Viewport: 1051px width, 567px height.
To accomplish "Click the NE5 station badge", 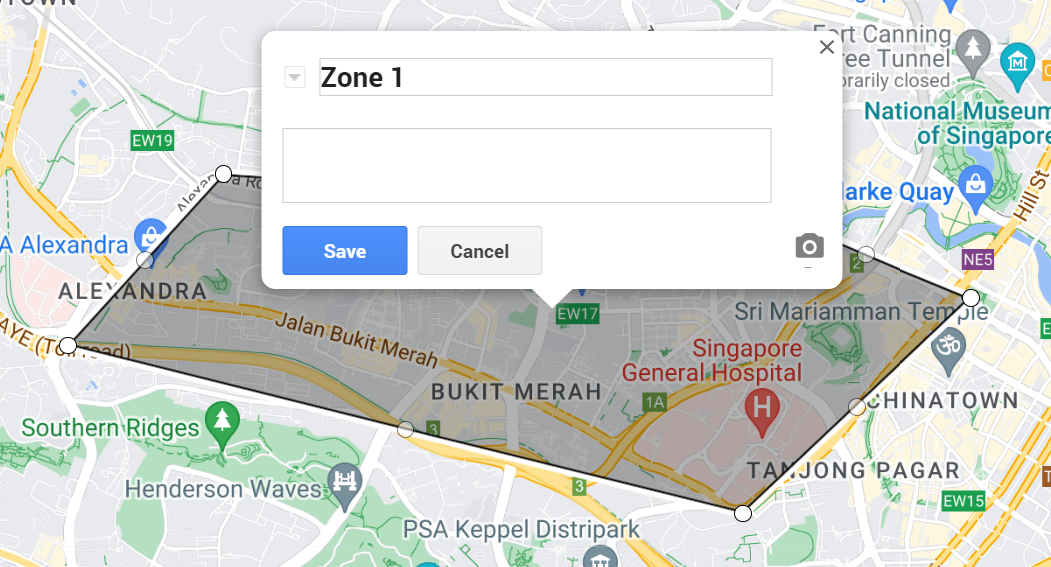I will pos(977,259).
